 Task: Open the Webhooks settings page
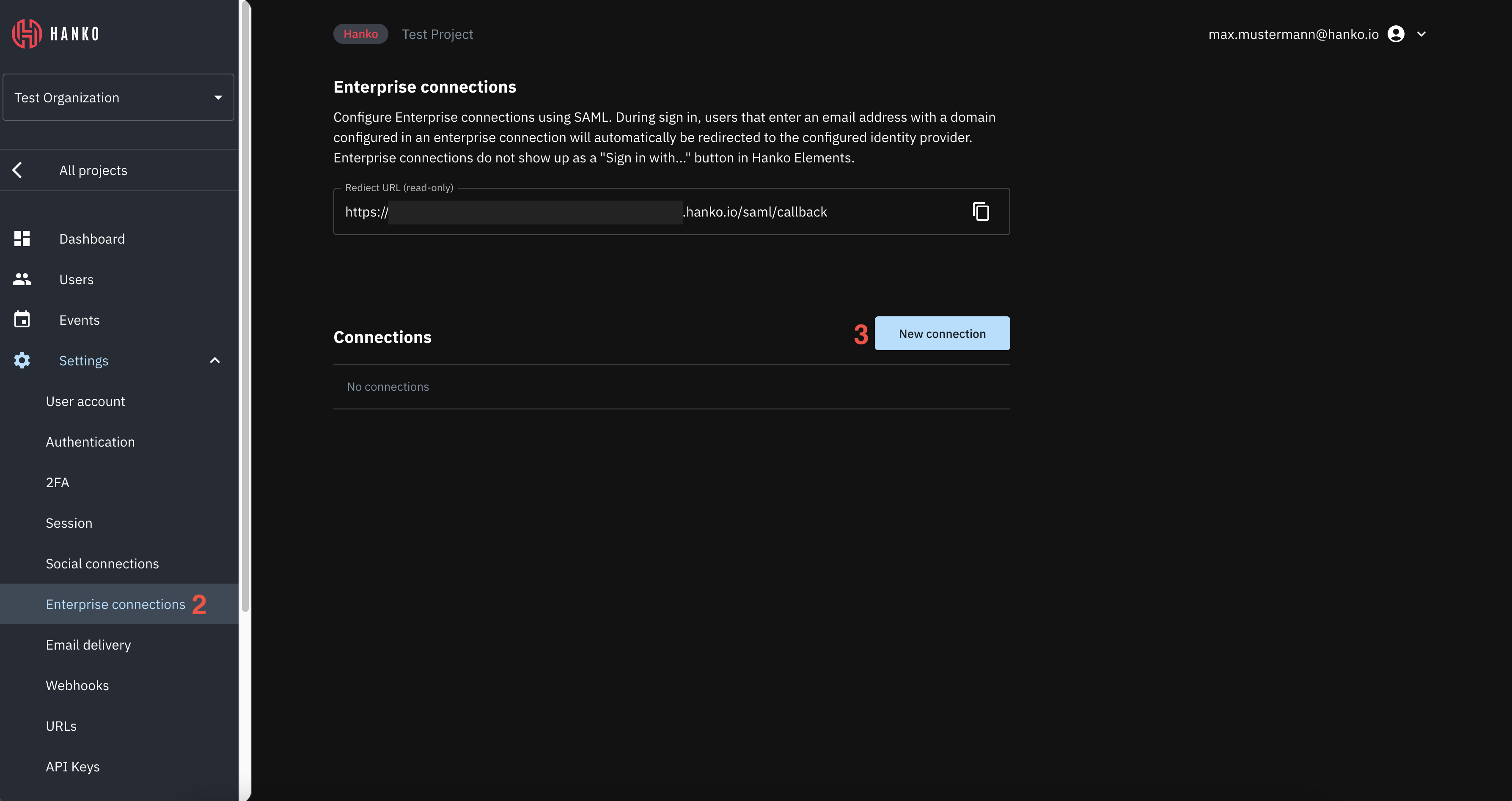pos(77,686)
